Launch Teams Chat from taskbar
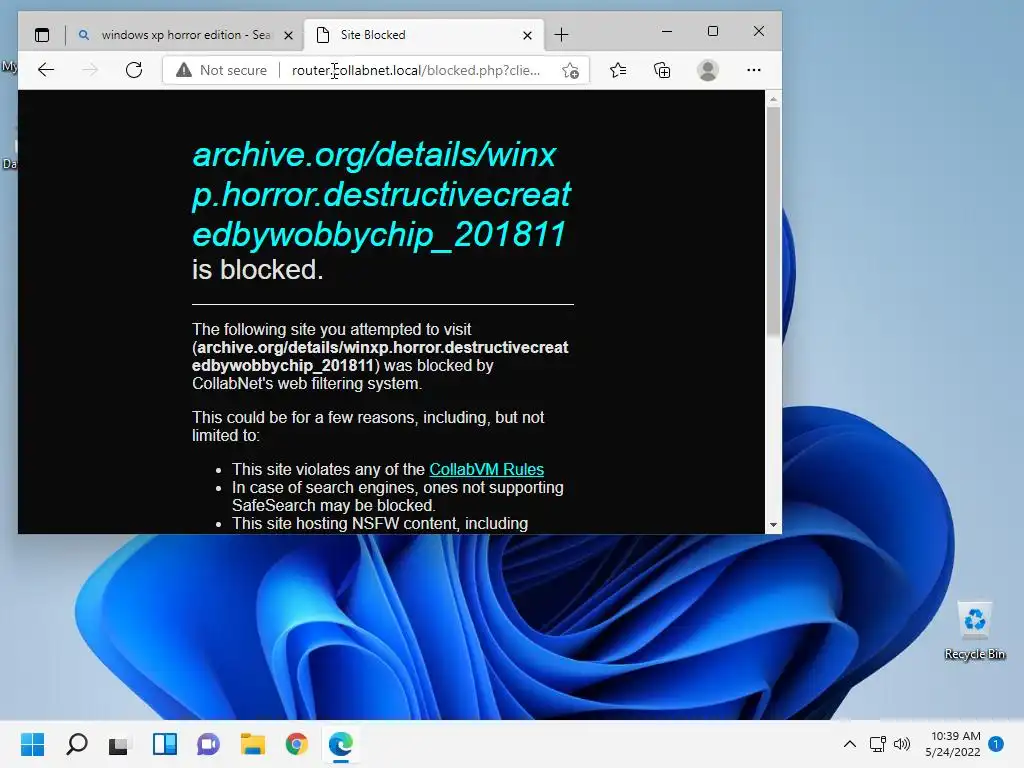 point(208,744)
